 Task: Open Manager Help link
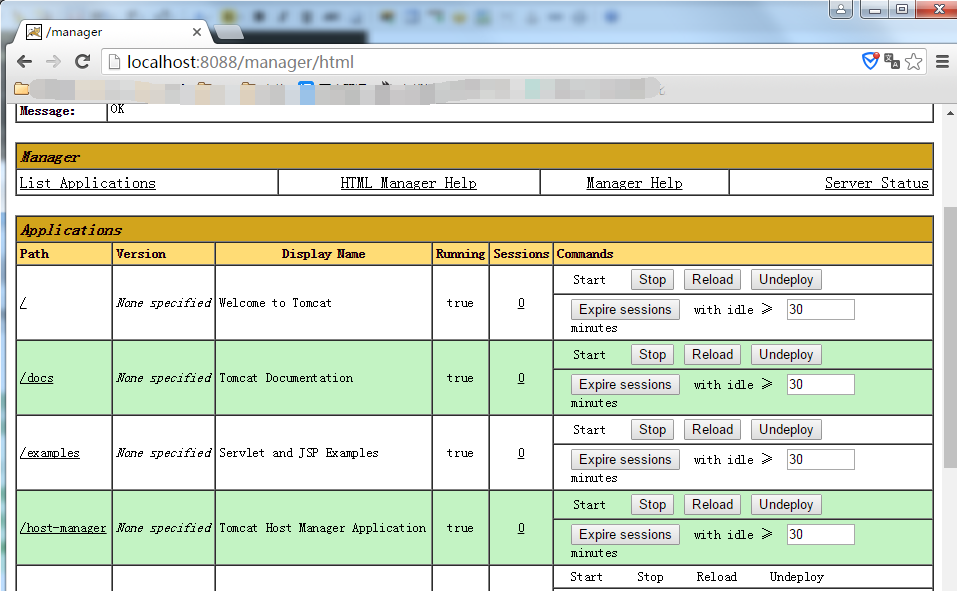click(x=634, y=183)
